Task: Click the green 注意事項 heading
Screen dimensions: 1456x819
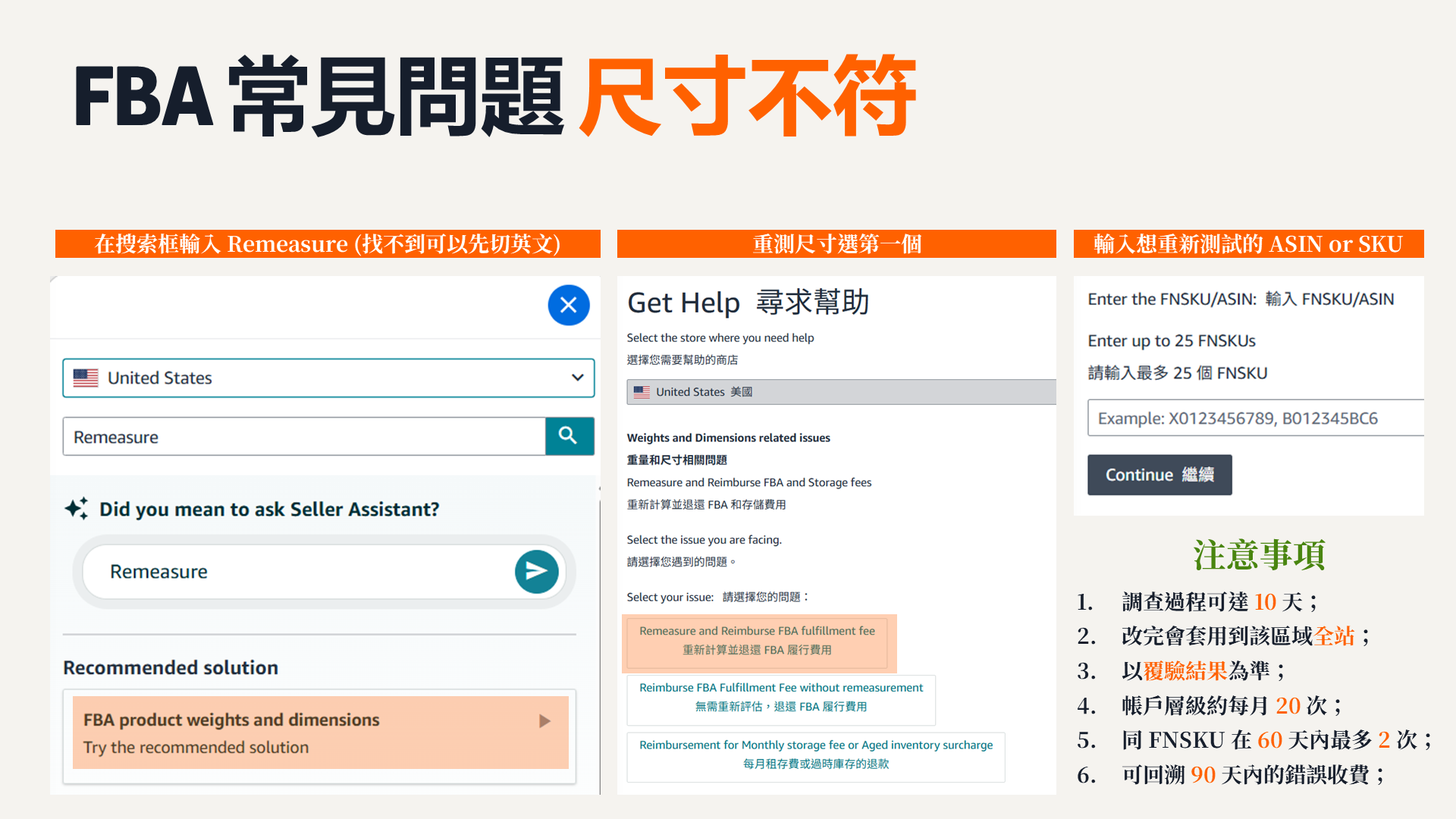Action: (x=1259, y=555)
